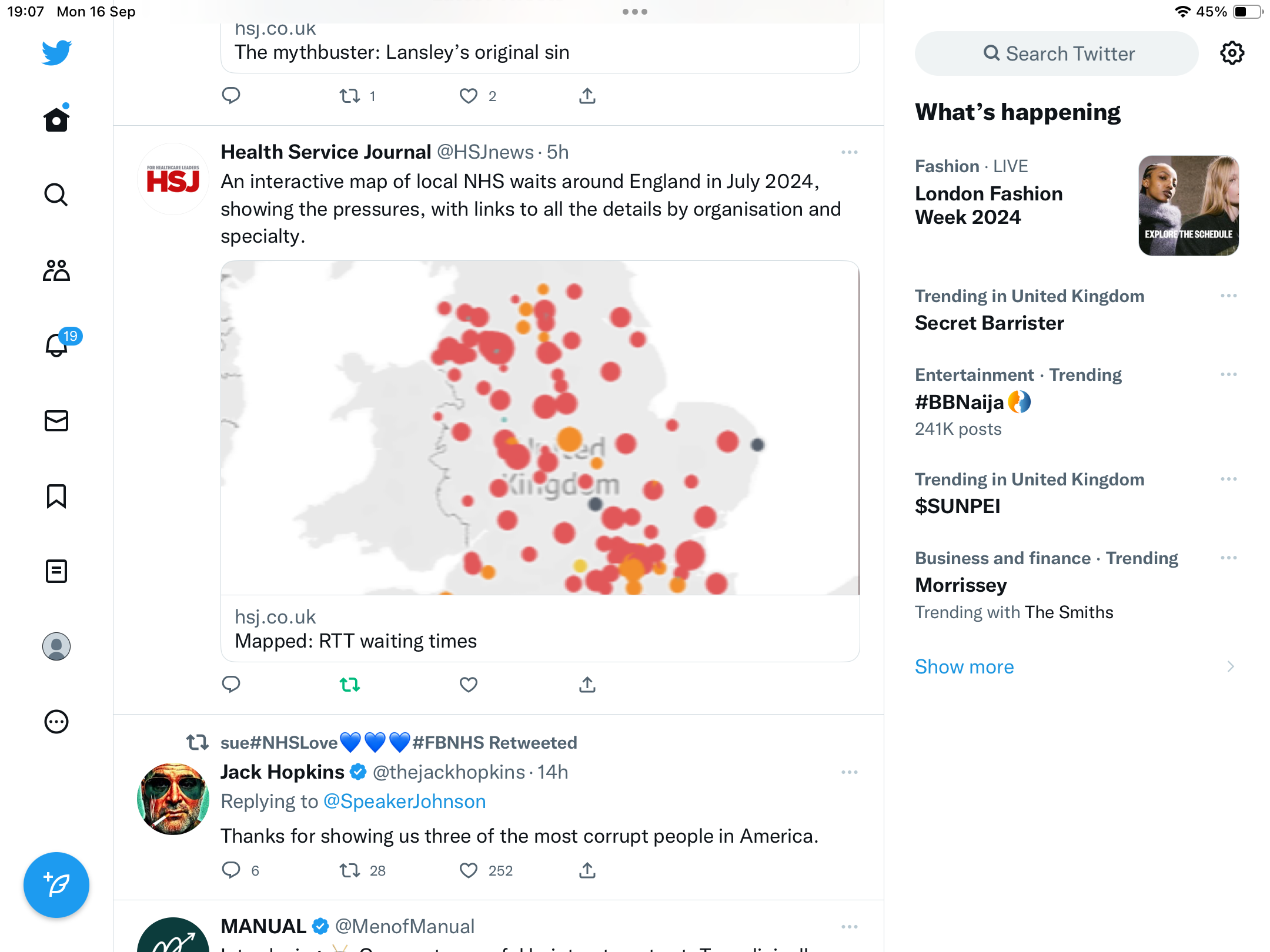The width and height of the screenshot is (1270, 952).
Task: Open more options for Secret Barrister trend
Action: (1229, 296)
